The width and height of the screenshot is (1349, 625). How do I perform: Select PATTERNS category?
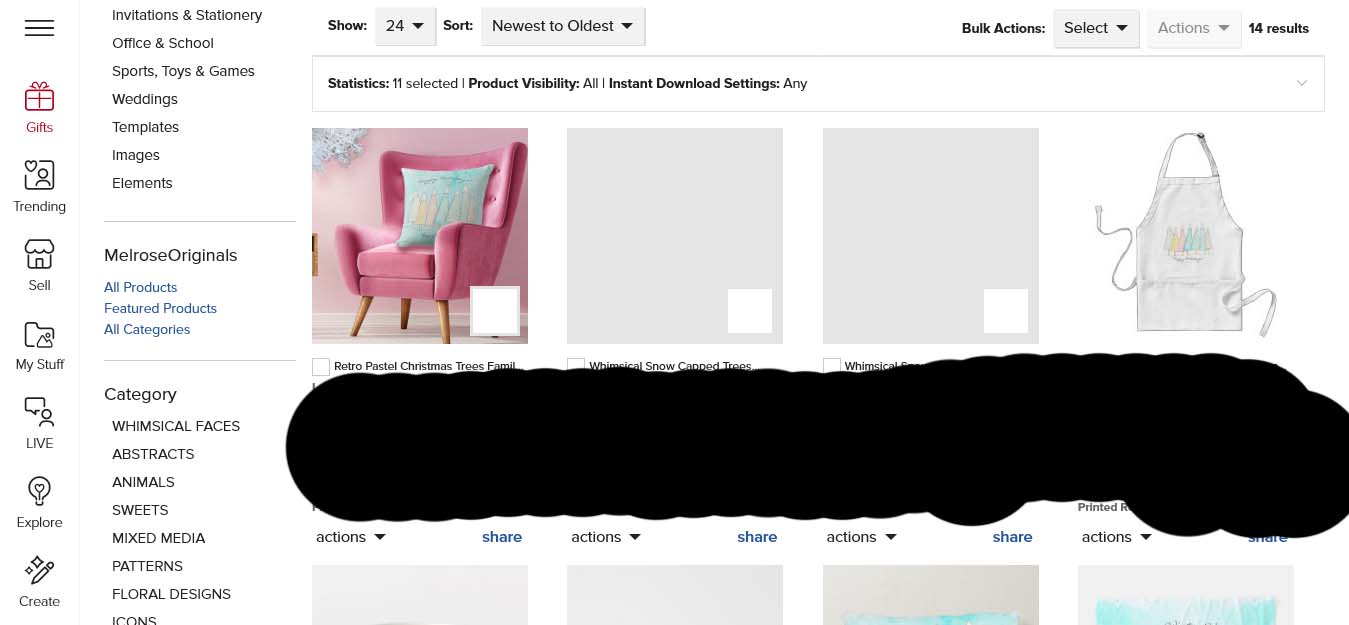click(147, 566)
